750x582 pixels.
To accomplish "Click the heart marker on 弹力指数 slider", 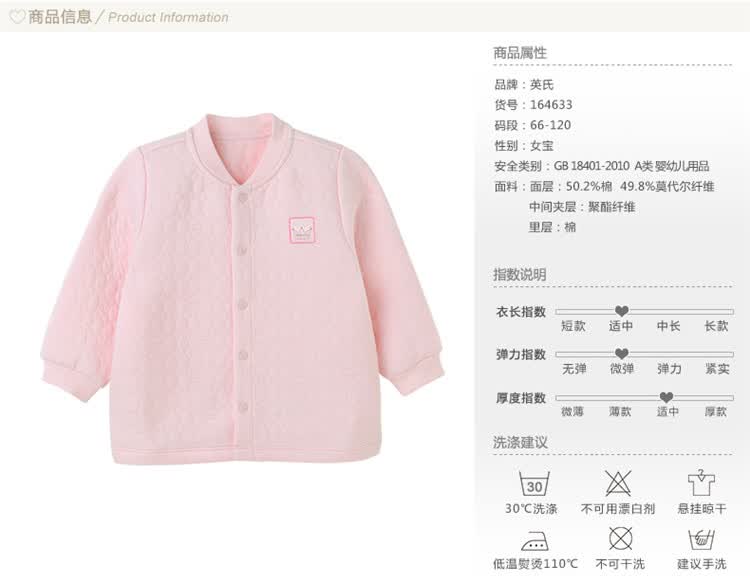I will (621, 354).
